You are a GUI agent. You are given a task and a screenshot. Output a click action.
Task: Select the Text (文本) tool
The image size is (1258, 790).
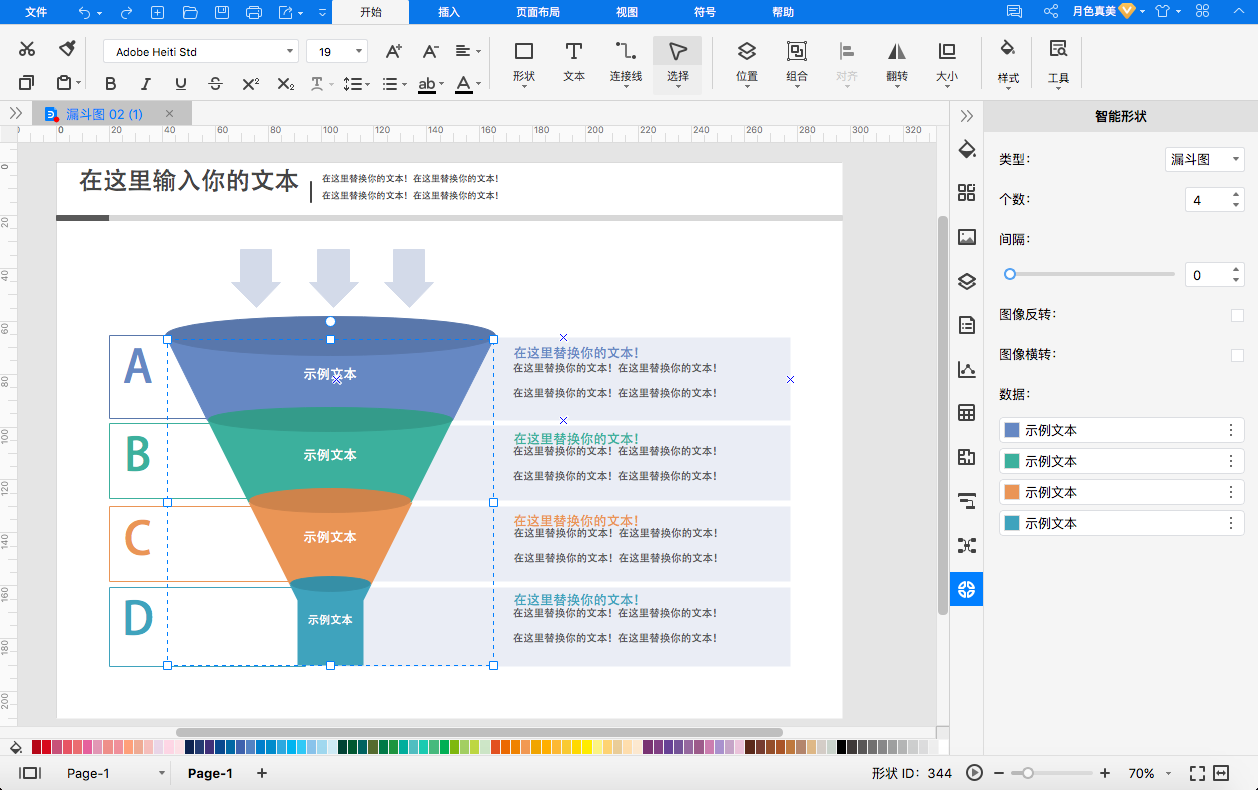pyautogui.click(x=574, y=62)
